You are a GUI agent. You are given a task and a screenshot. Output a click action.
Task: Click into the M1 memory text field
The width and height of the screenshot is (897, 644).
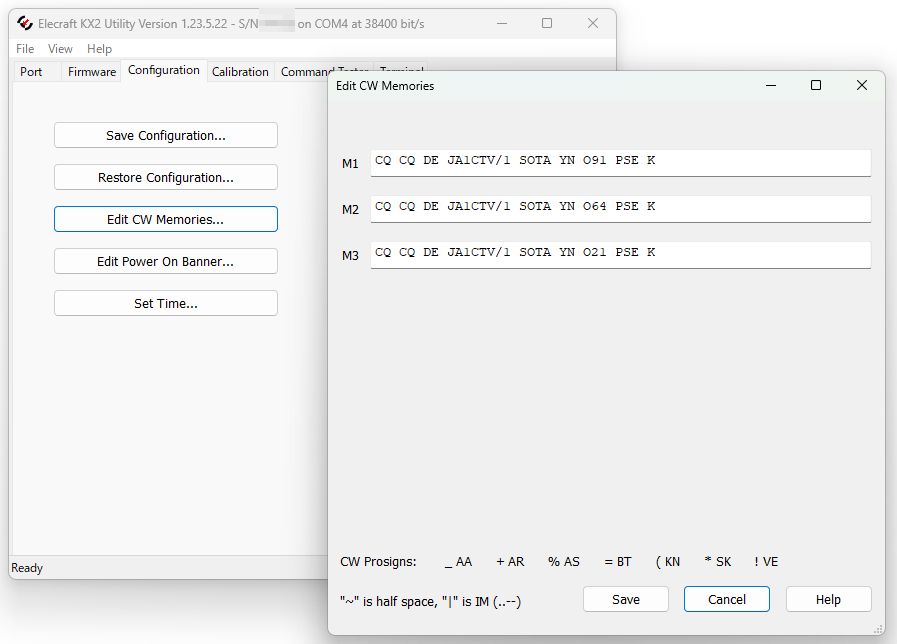point(621,163)
